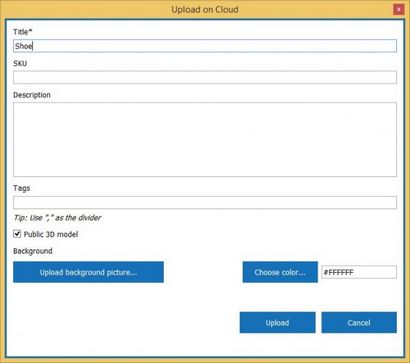The image size is (410, 363).
Task: Click the Title* field label
Action: point(23,32)
